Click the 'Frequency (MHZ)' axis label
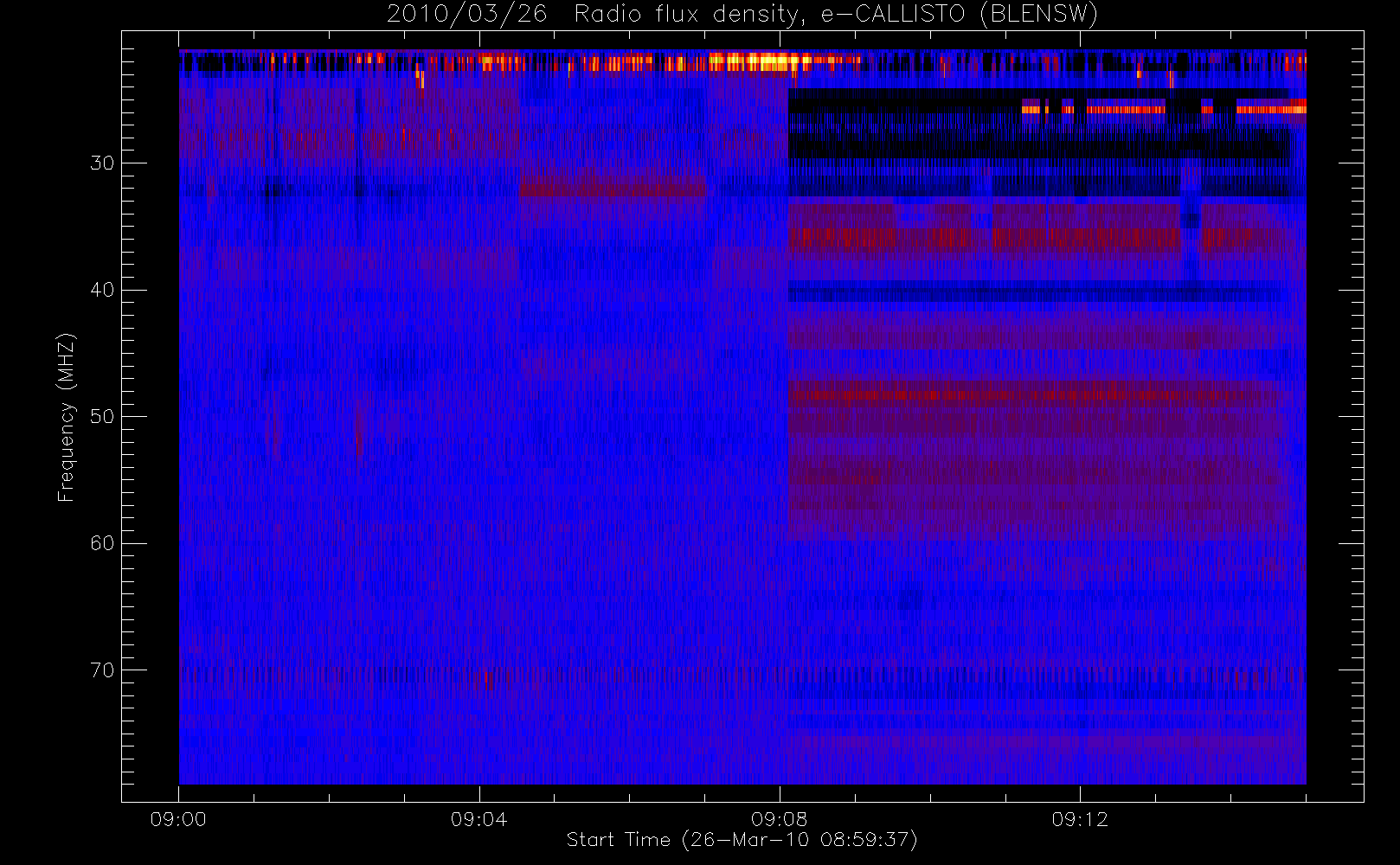Screen dimensions: 1400x865 tap(67, 417)
